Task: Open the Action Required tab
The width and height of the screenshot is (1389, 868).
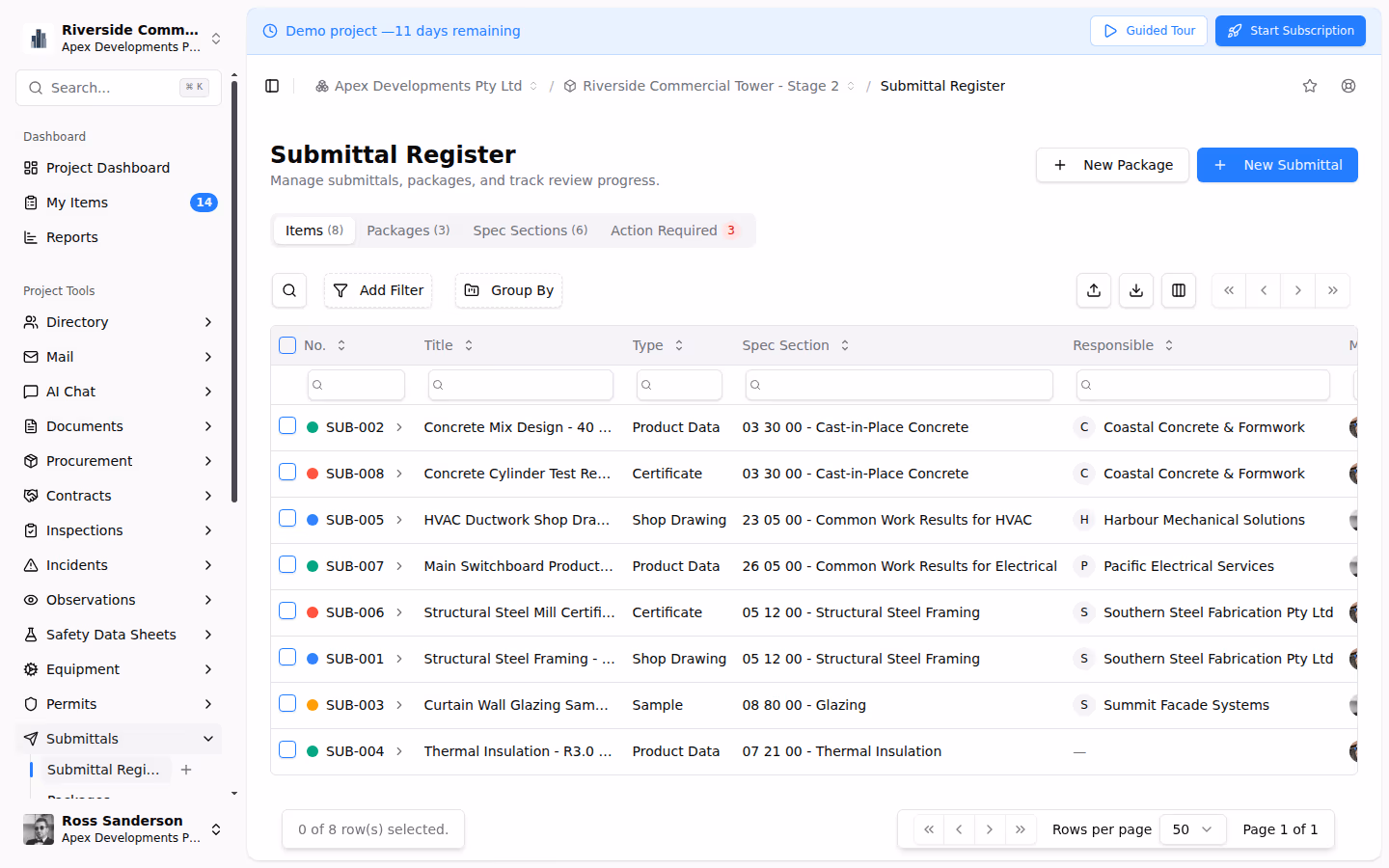Action: 673,231
